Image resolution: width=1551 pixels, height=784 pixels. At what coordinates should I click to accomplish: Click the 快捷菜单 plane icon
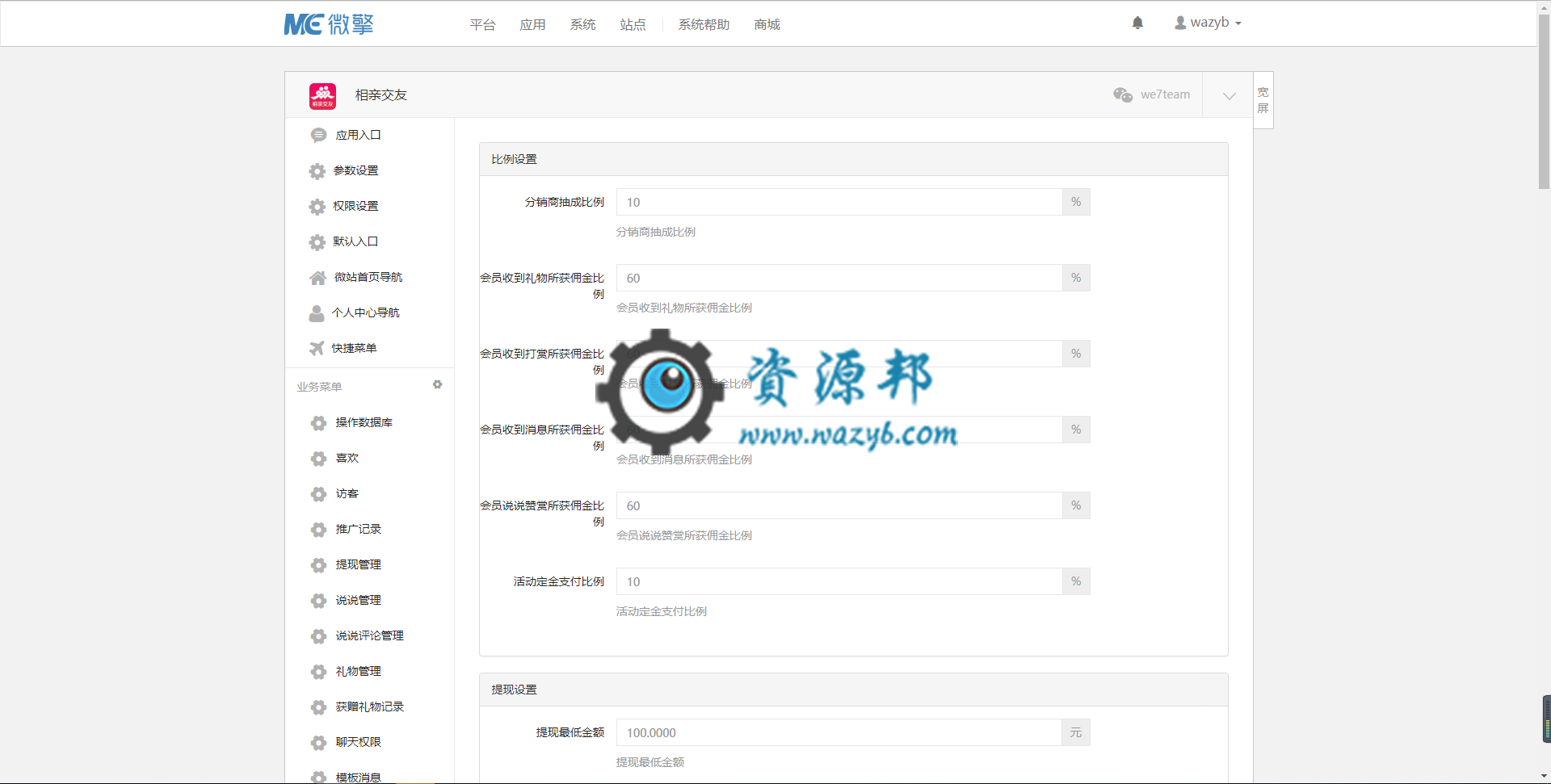point(317,348)
